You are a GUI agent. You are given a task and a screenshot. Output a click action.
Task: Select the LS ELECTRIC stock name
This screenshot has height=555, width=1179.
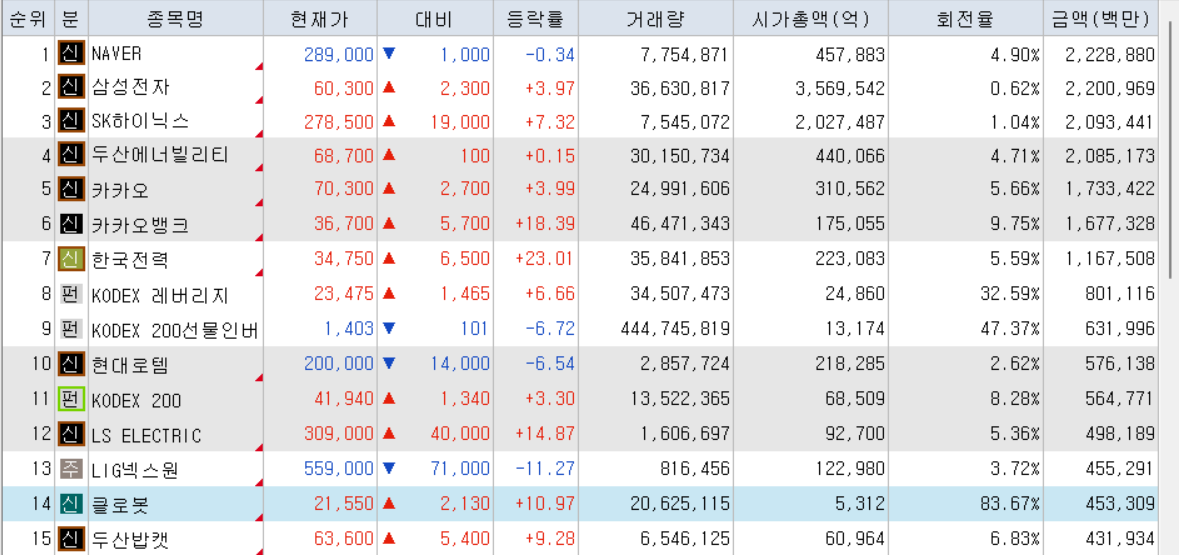pos(147,435)
